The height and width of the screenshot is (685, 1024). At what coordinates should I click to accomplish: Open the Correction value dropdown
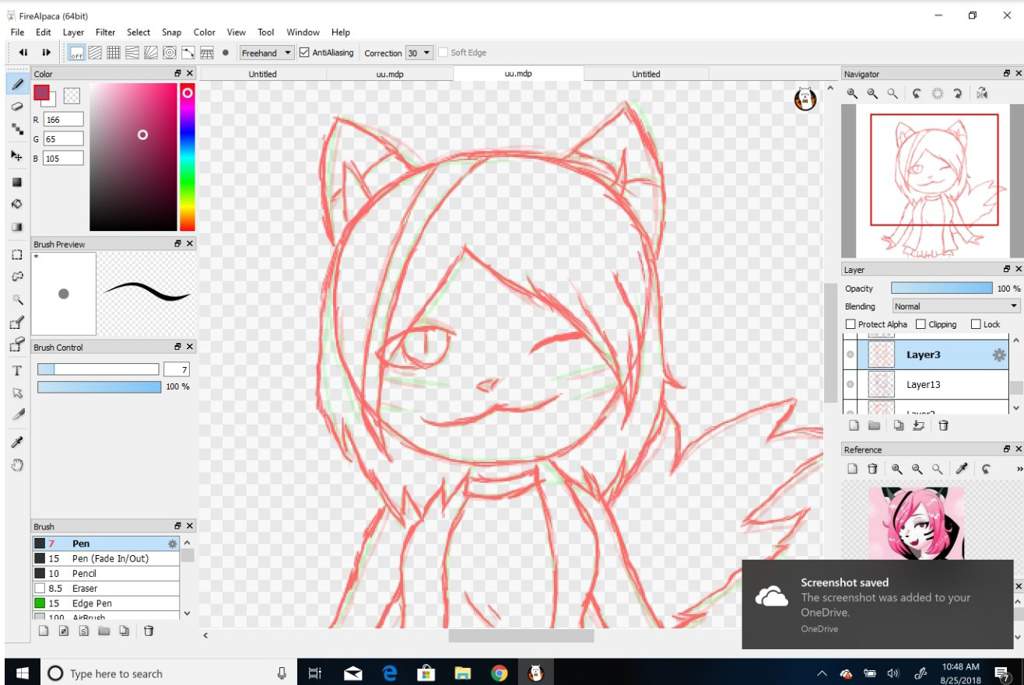pos(419,53)
